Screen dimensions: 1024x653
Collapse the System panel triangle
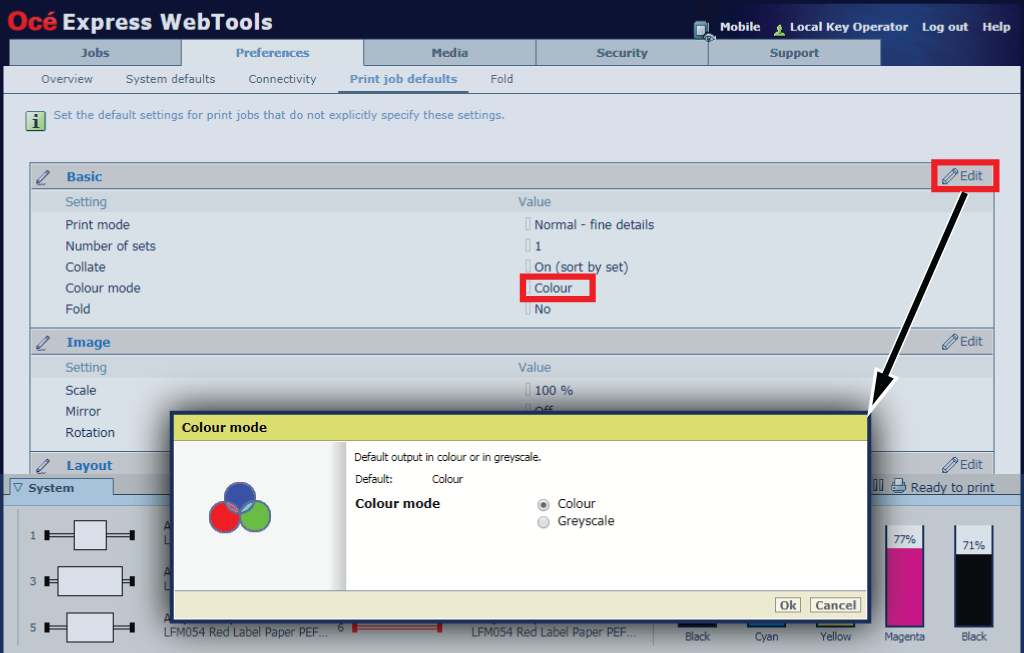pos(18,488)
